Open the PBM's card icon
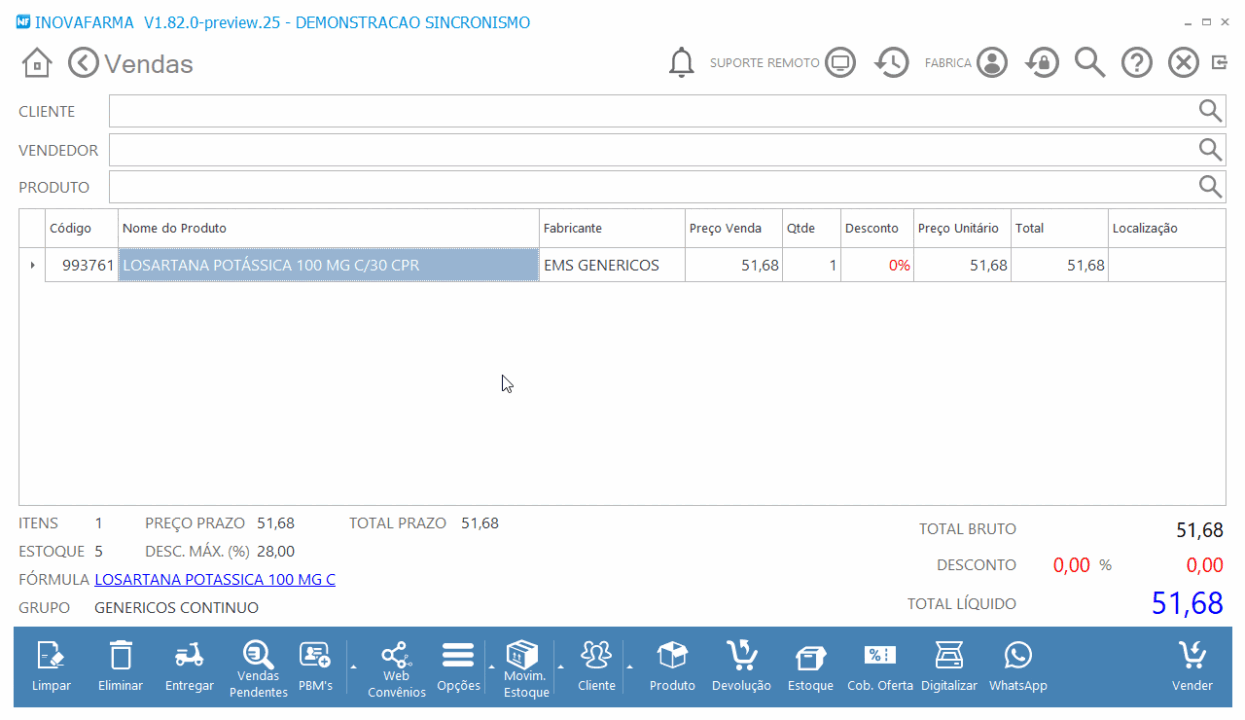The width and height of the screenshot is (1245, 720). (x=315, y=667)
